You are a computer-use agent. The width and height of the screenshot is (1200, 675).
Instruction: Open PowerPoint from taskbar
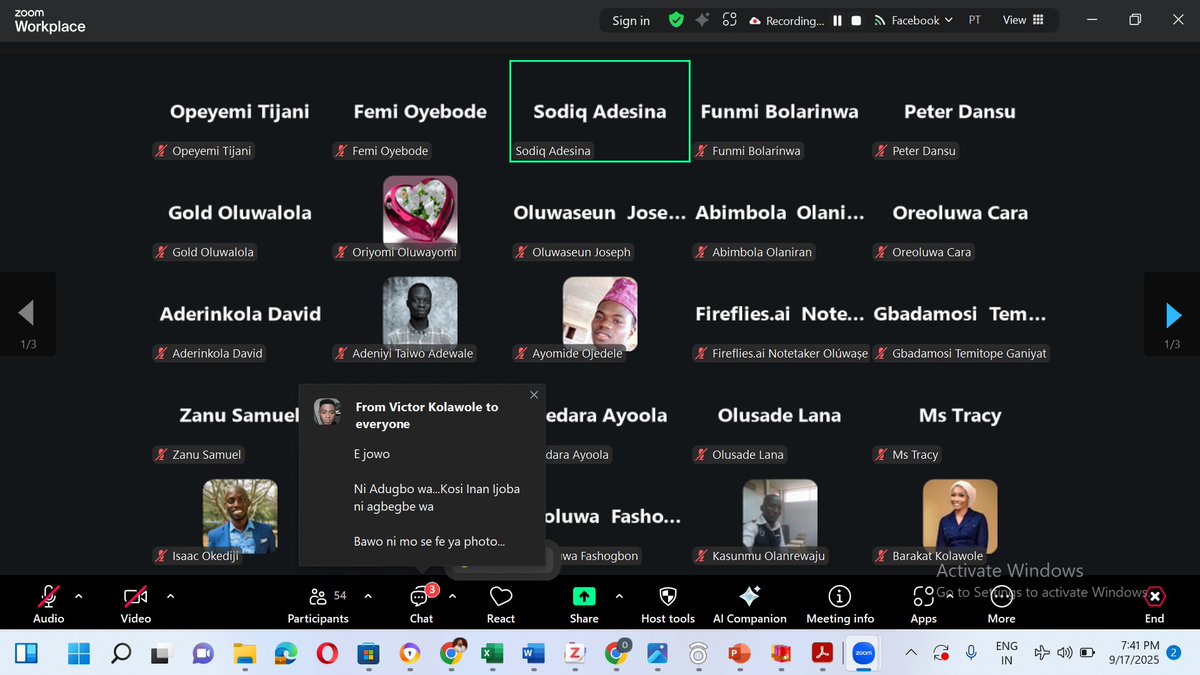tap(739, 654)
